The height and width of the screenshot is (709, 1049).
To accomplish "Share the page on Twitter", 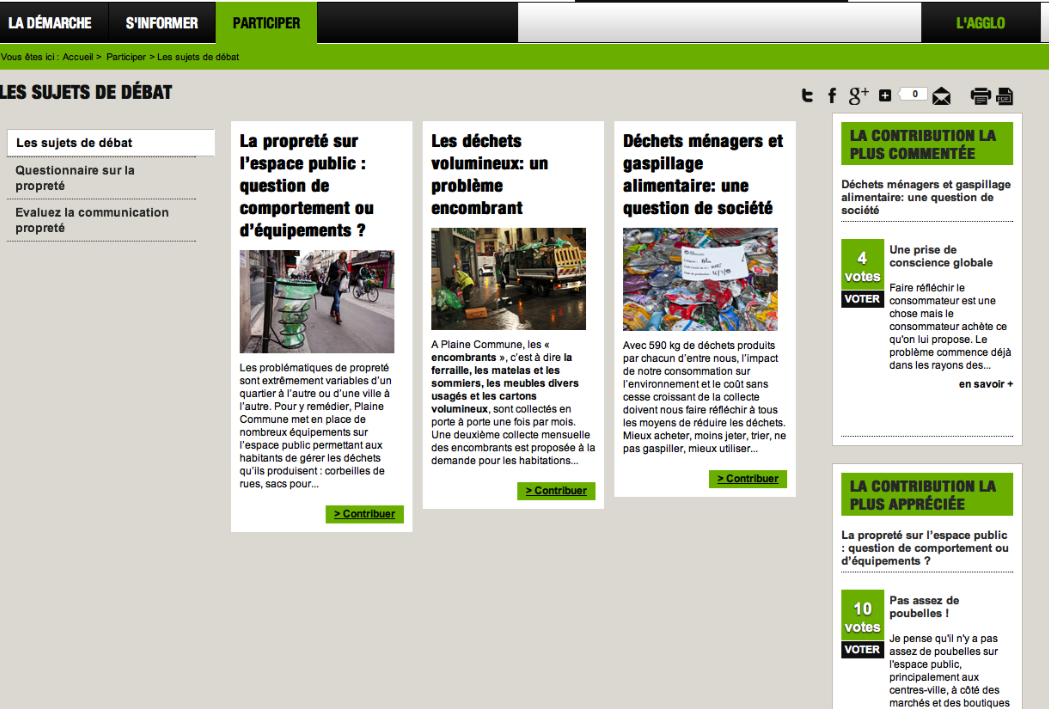I will 807,96.
